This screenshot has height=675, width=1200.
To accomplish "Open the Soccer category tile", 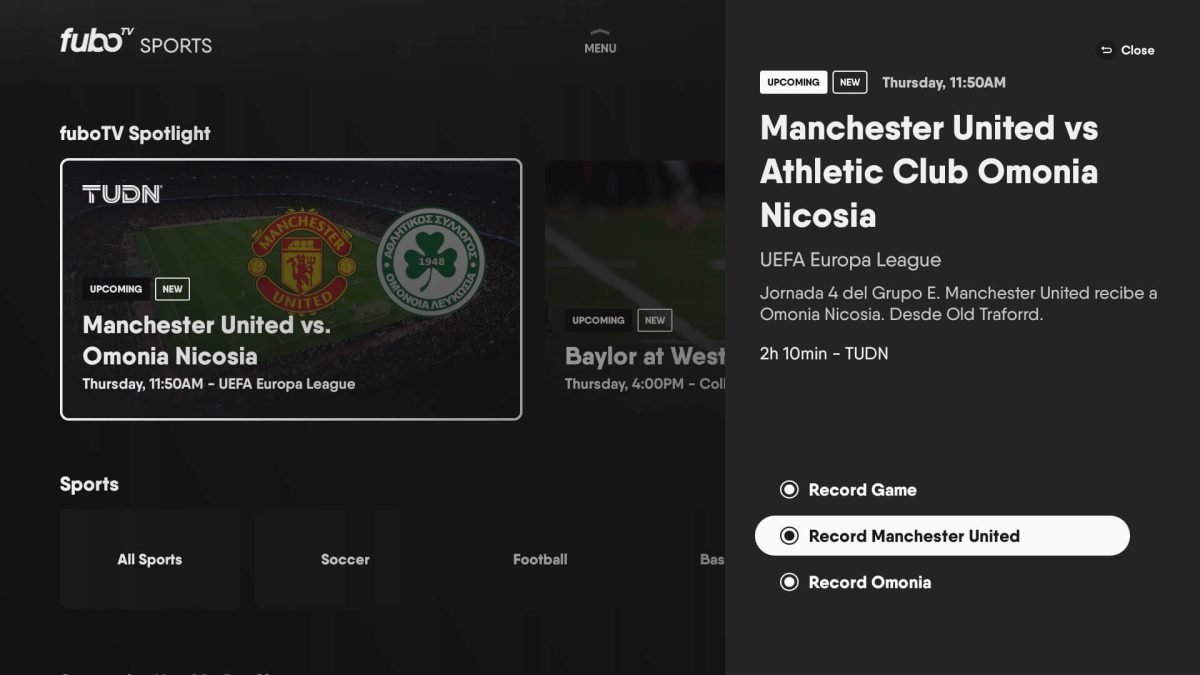I will 345,559.
